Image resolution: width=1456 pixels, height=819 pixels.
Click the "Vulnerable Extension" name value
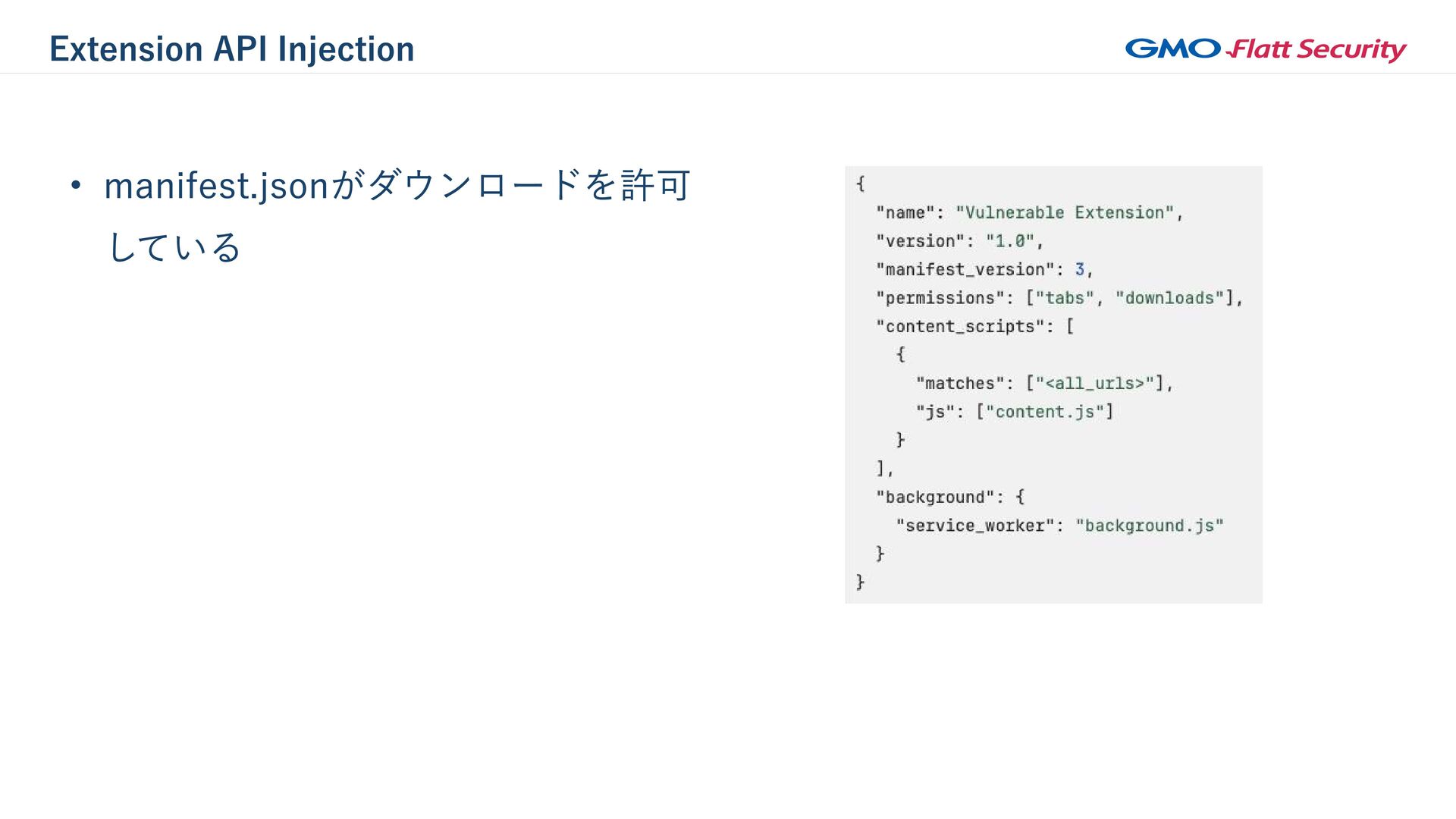[x=1065, y=213]
